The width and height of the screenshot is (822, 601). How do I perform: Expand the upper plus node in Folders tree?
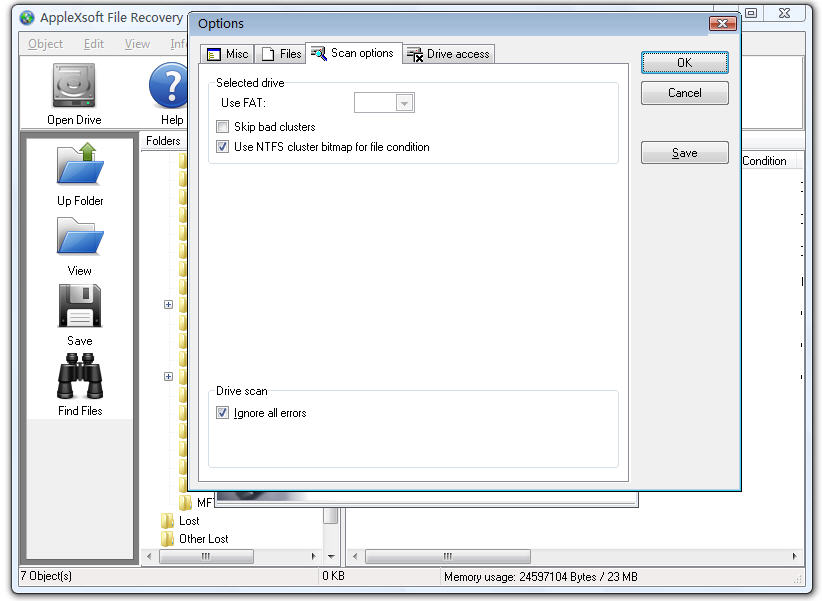click(x=168, y=305)
